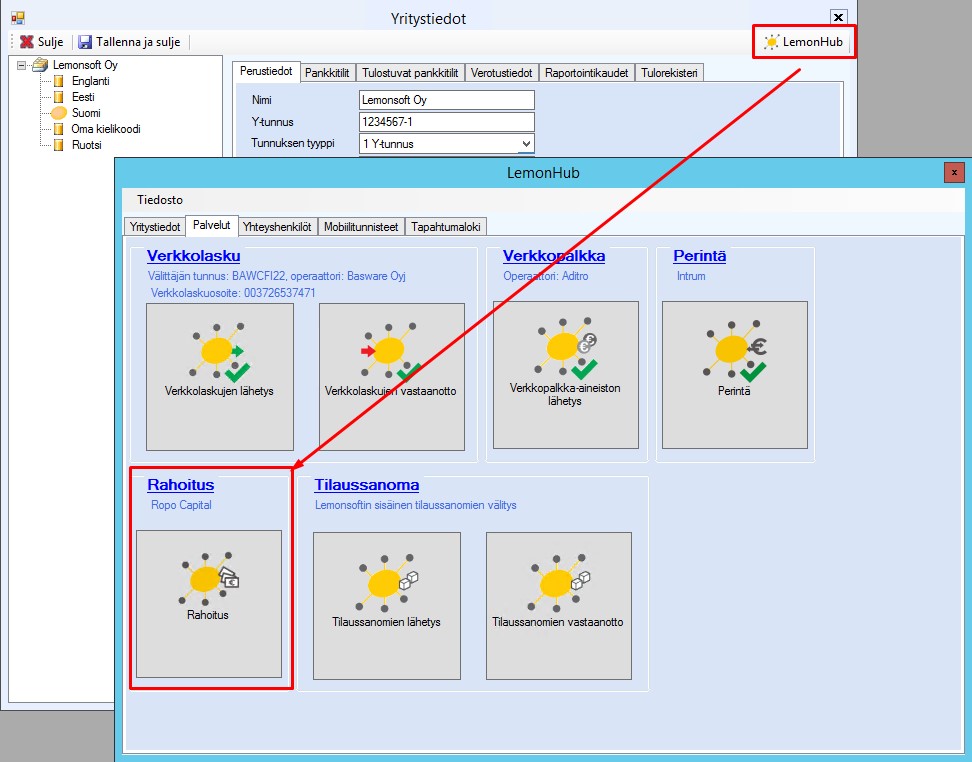The width and height of the screenshot is (972, 762).
Task: Select Eesti in the language tree
Action: tap(83, 97)
